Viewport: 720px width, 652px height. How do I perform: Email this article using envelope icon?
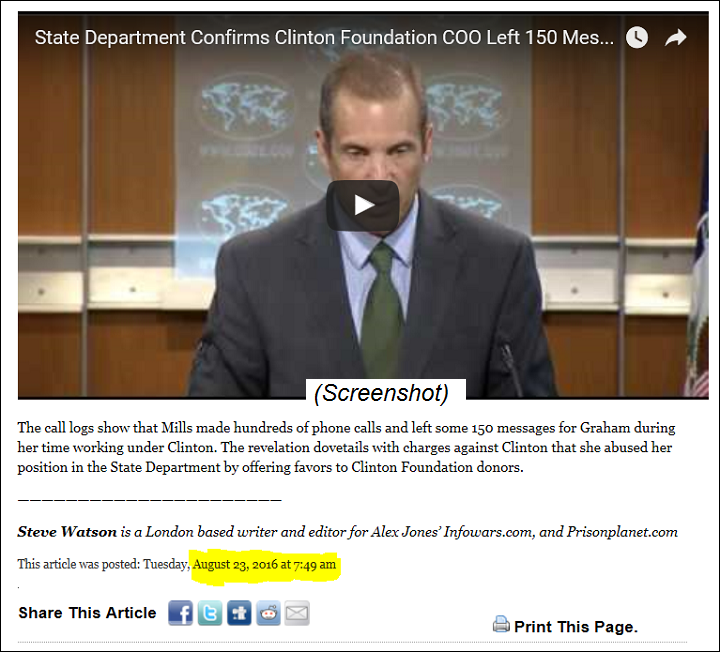(297, 613)
